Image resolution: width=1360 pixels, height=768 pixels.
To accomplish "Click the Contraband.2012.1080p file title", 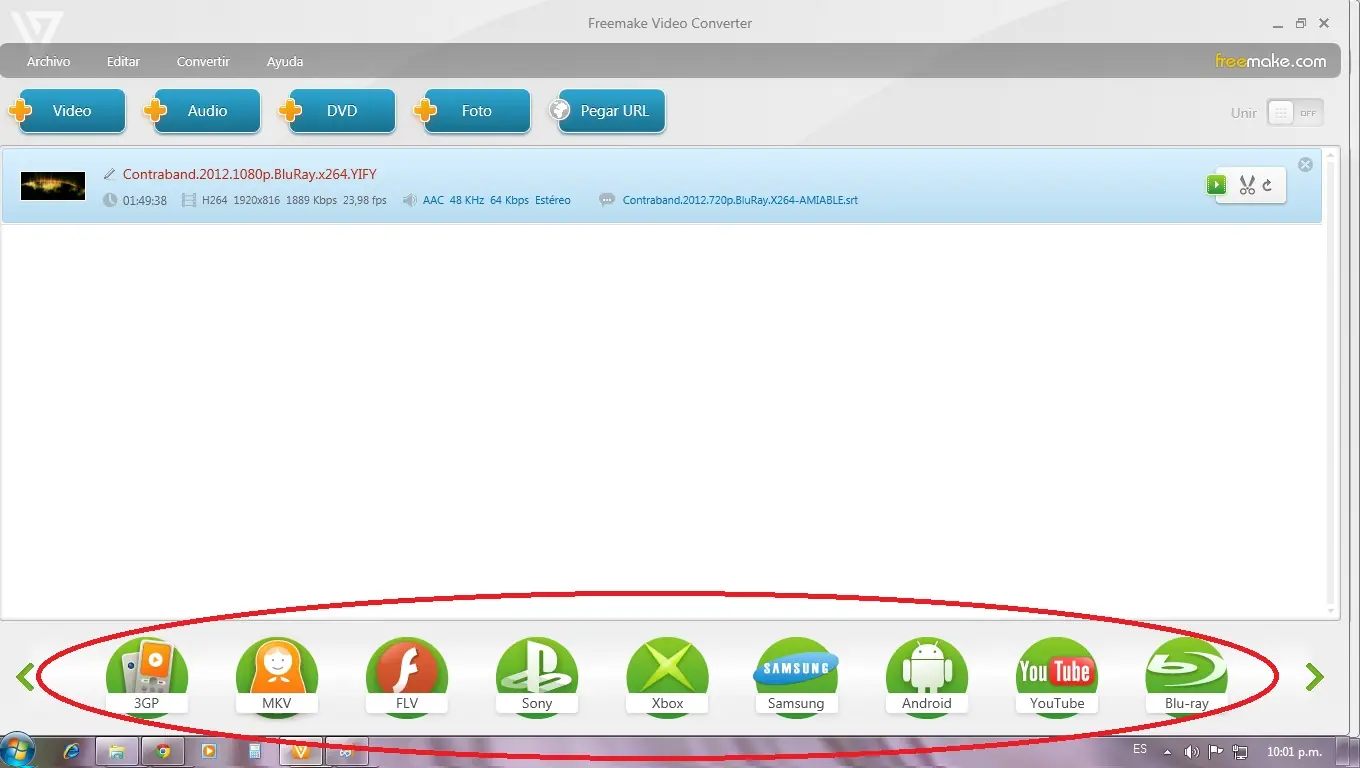I will point(250,174).
